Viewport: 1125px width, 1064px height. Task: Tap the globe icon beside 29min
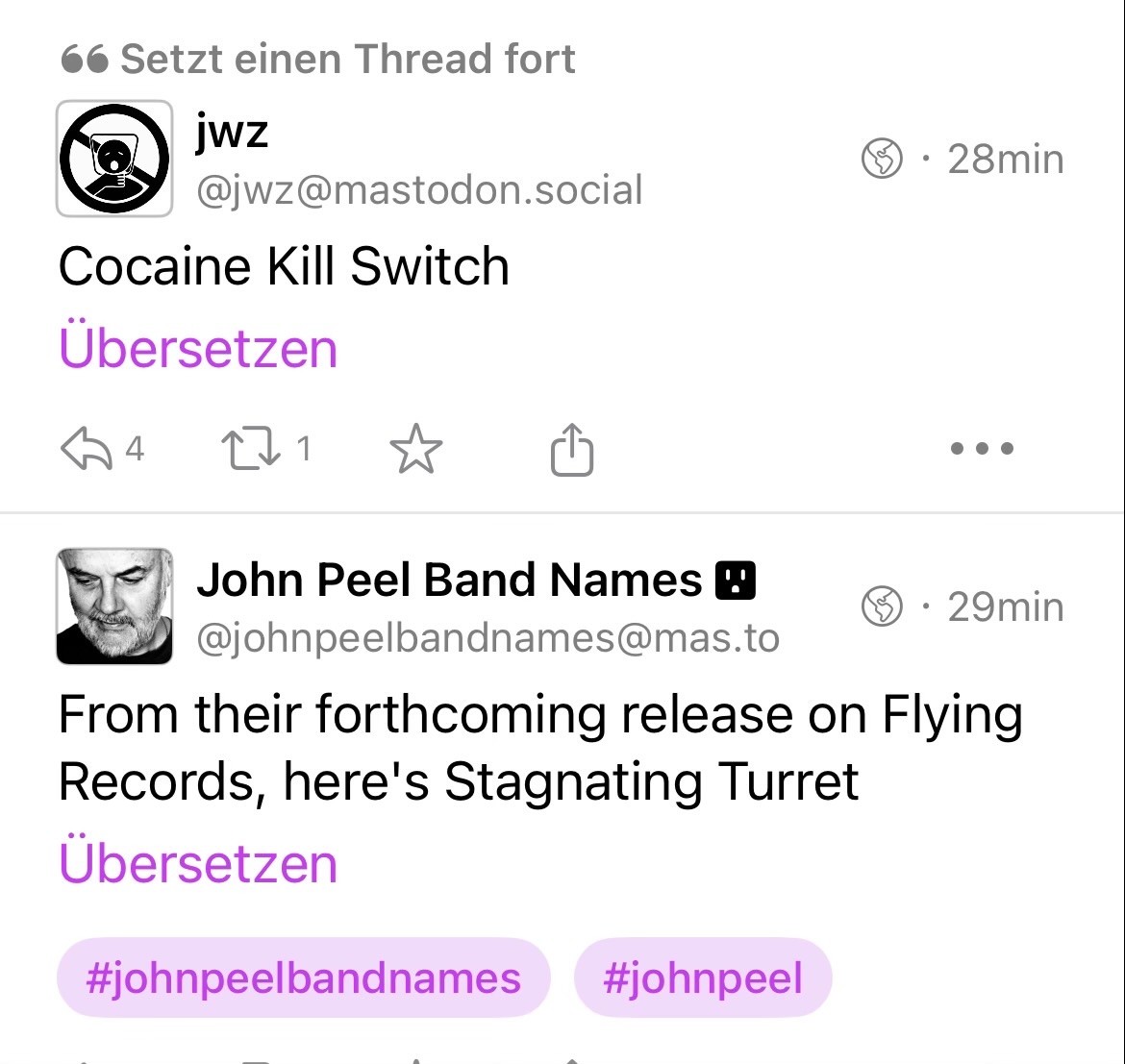[x=882, y=606]
